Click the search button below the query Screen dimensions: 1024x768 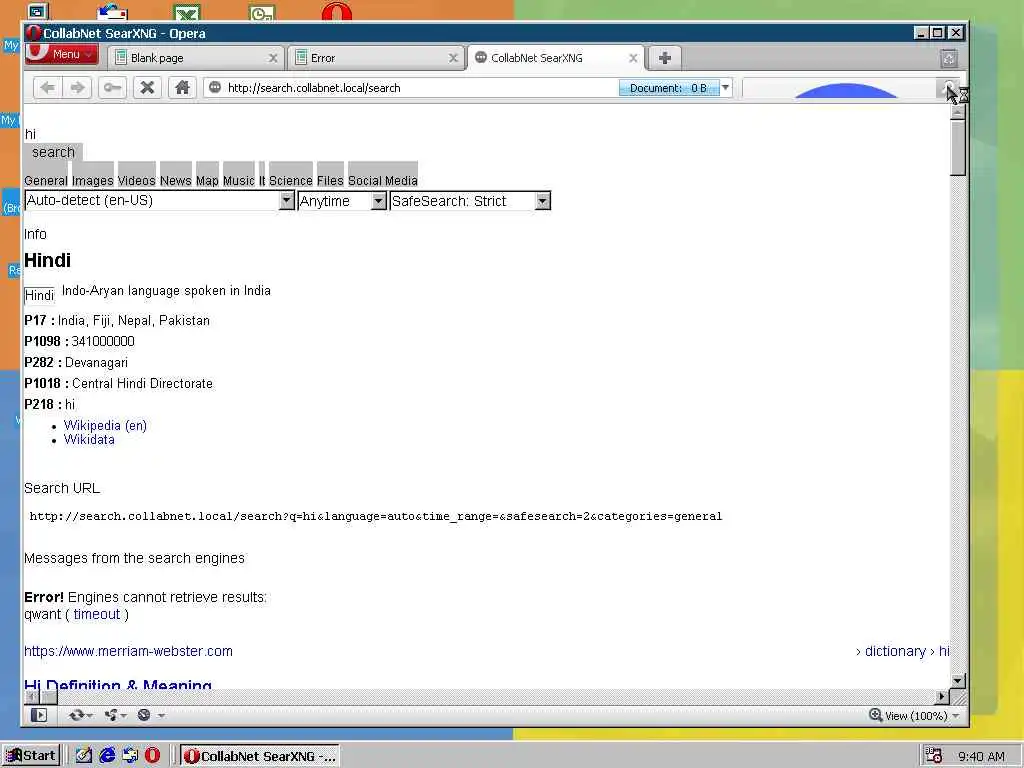pyautogui.click(x=54, y=152)
